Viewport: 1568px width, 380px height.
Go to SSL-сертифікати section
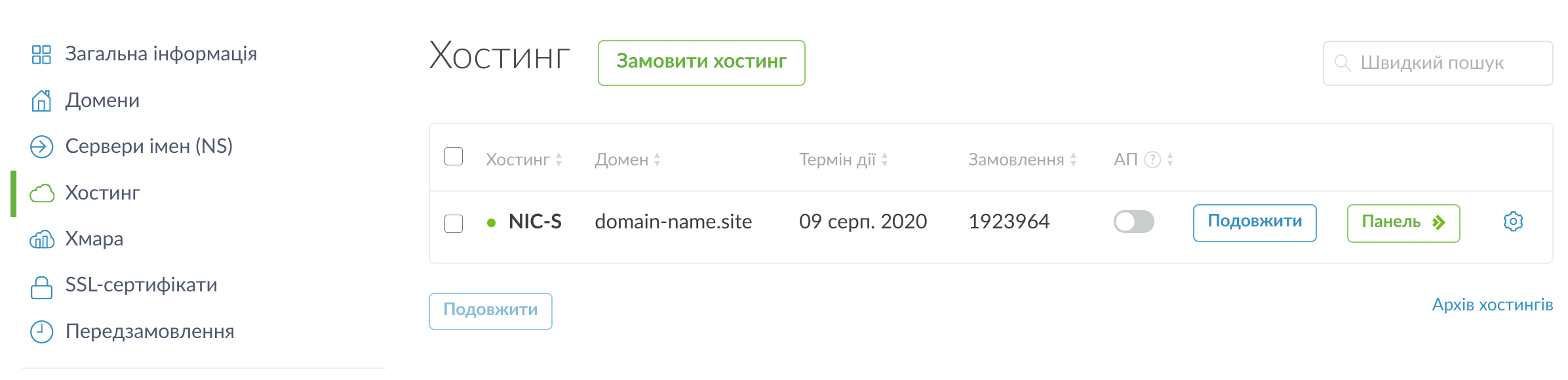[x=141, y=285]
